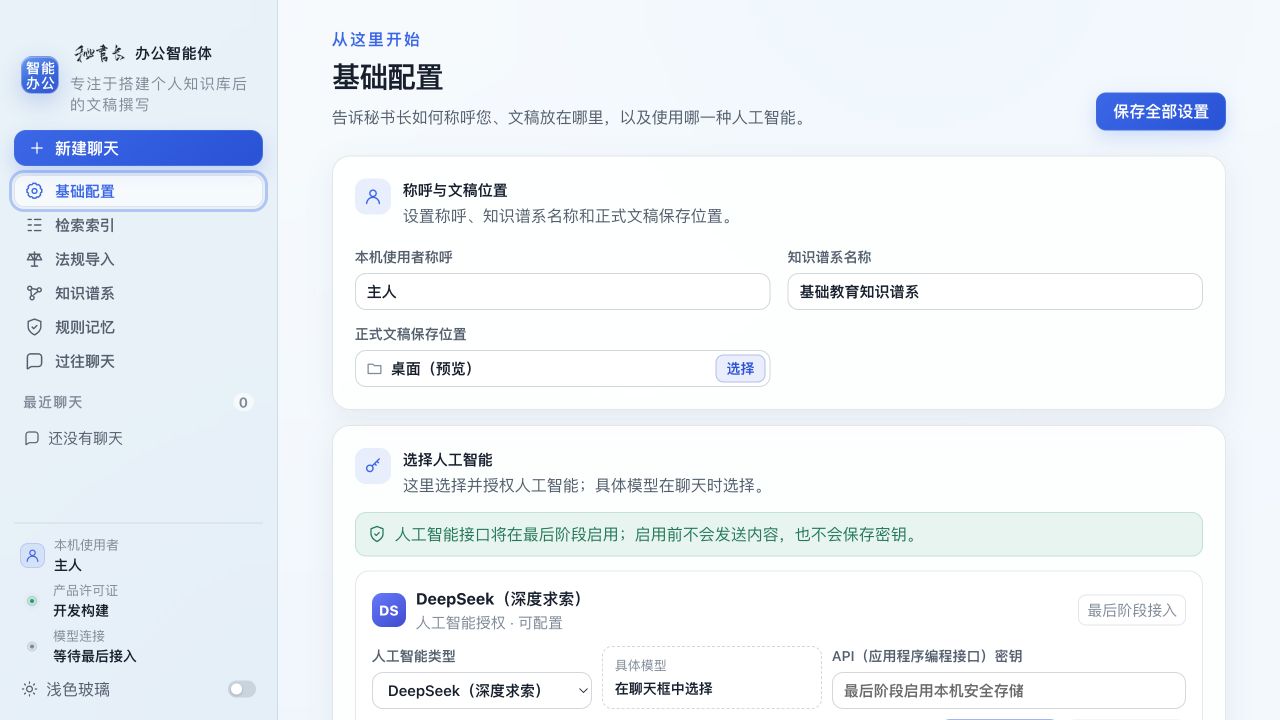
Task: Click the grey status dot by 模型连接
Action: pyautogui.click(x=32, y=646)
